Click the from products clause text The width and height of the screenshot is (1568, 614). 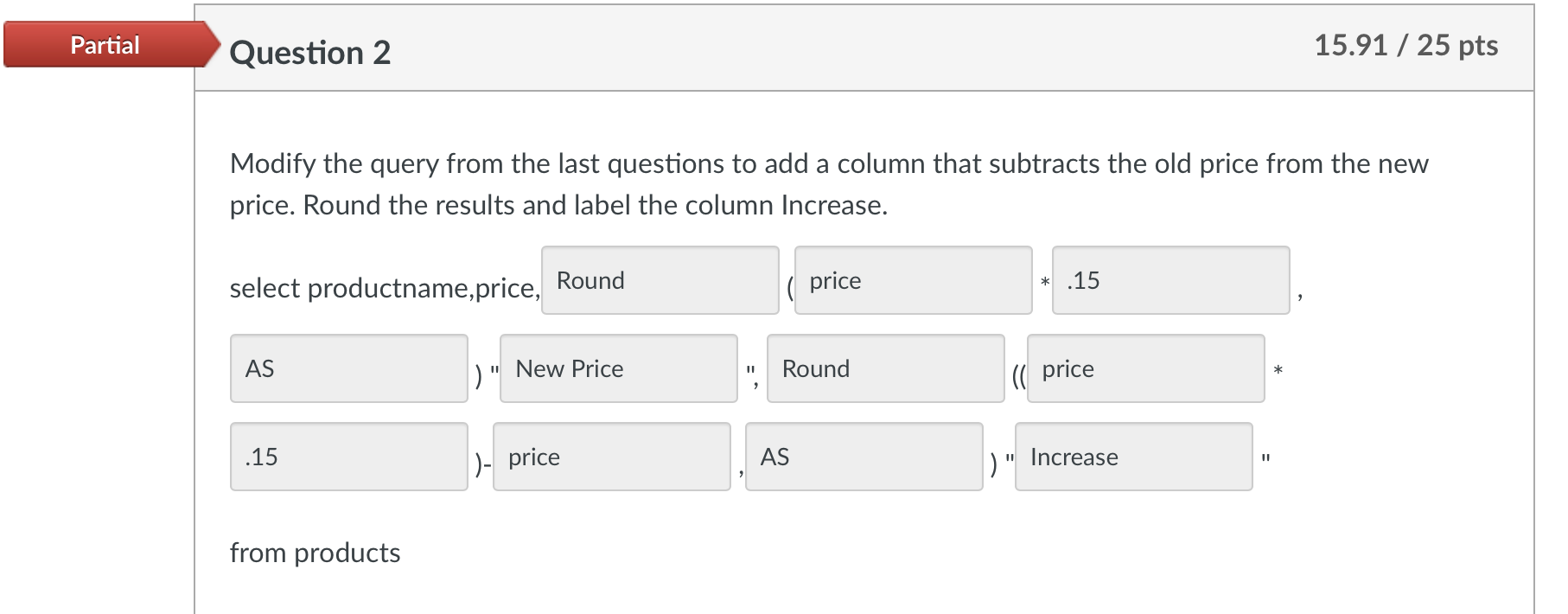tap(315, 553)
